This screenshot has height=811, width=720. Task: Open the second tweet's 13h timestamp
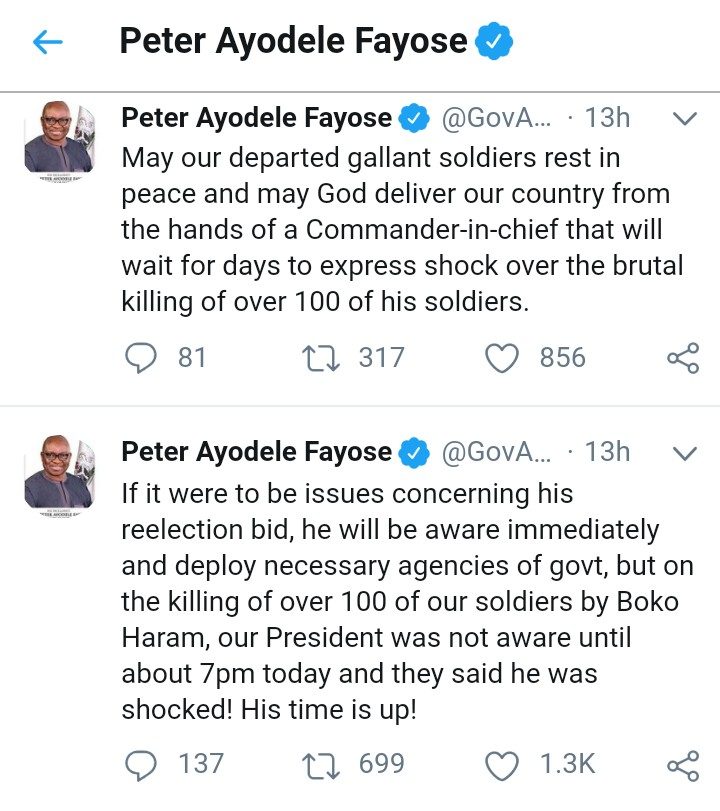[x=607, y=452]
